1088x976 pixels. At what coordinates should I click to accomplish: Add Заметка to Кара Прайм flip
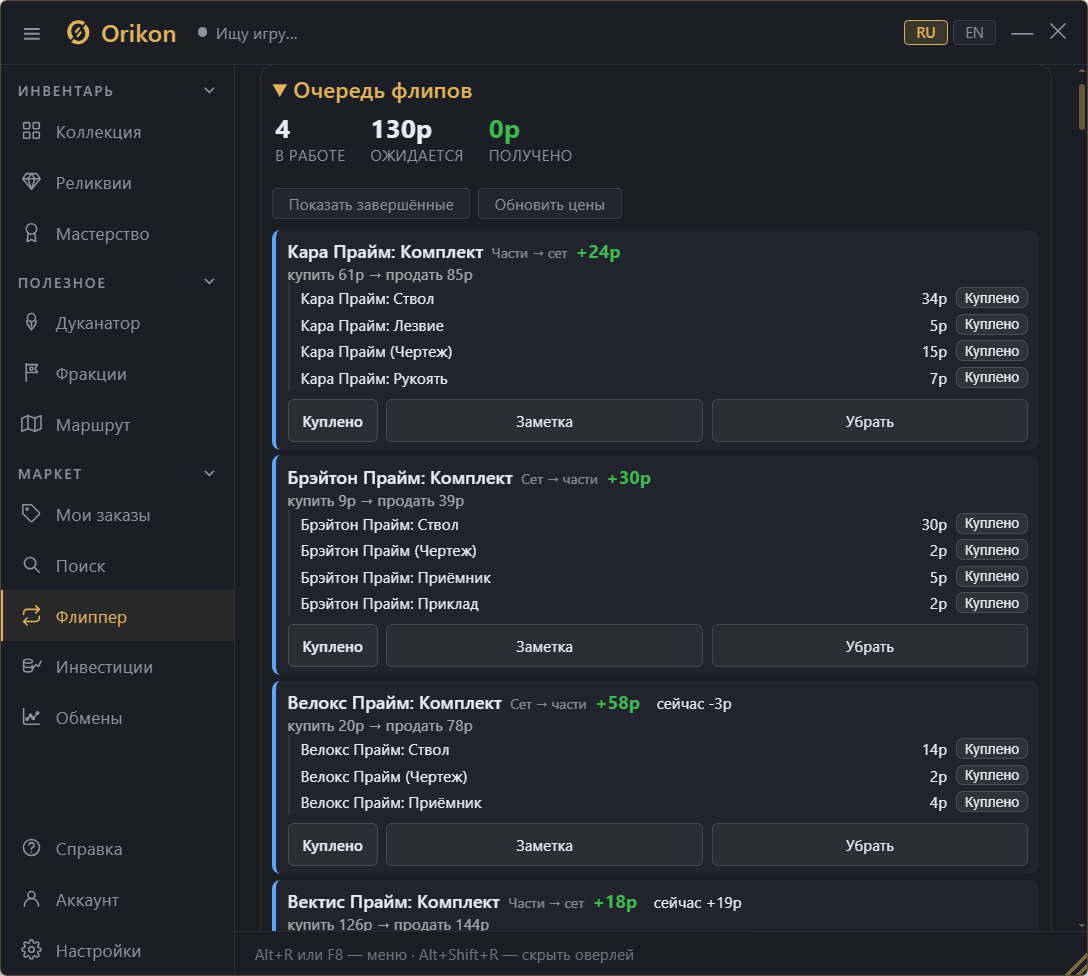pos(544,421)
